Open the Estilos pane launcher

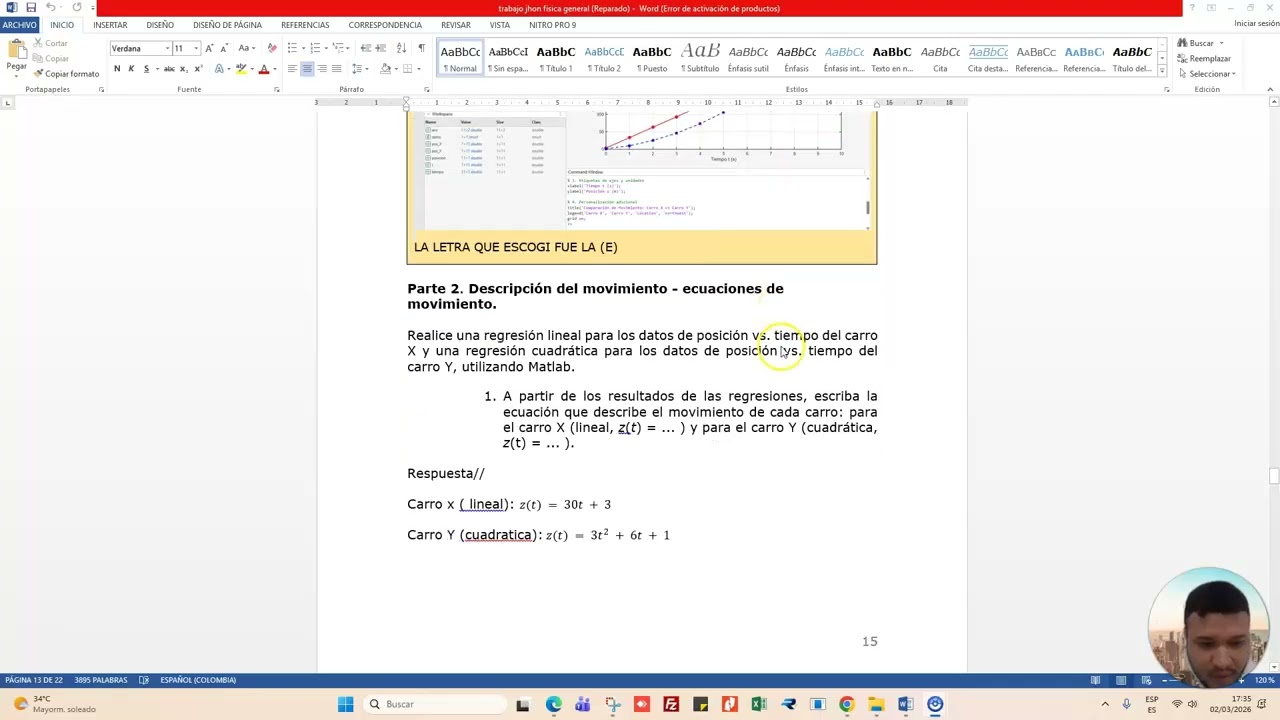click(x=1166, y=90)
